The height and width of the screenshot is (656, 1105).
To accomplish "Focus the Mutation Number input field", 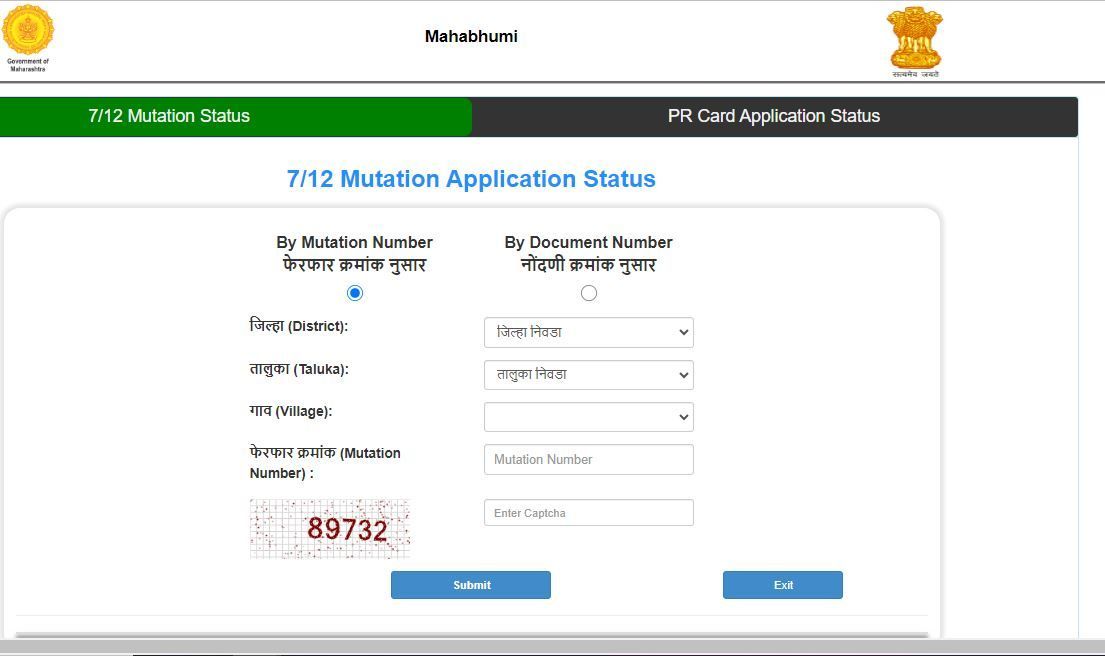I will tap(588, 460).
